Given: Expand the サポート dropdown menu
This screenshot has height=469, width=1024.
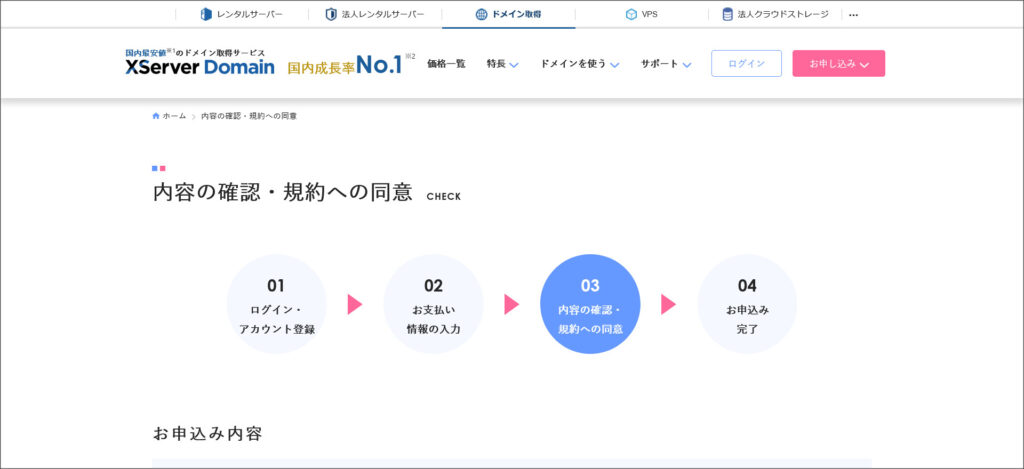Looking at the screenshot, I should [x=666, y=64].
